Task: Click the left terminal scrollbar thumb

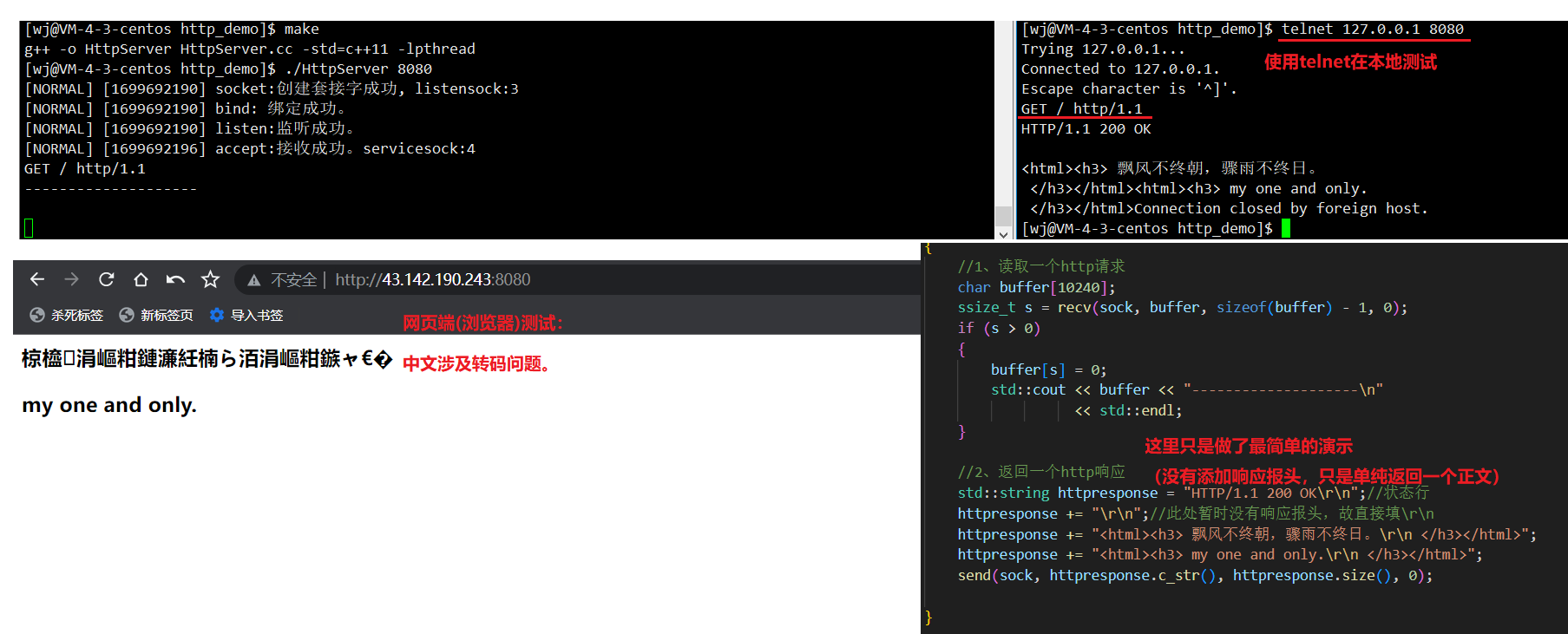Action: (x=1003, y=216)
